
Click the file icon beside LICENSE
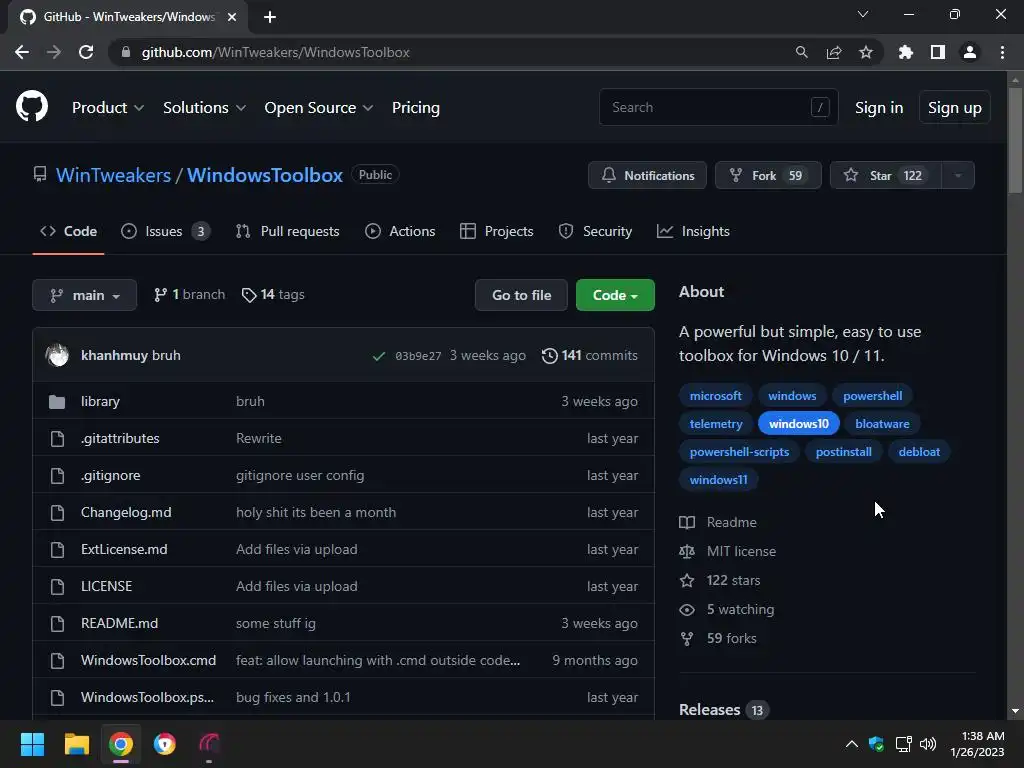[57, 586]
